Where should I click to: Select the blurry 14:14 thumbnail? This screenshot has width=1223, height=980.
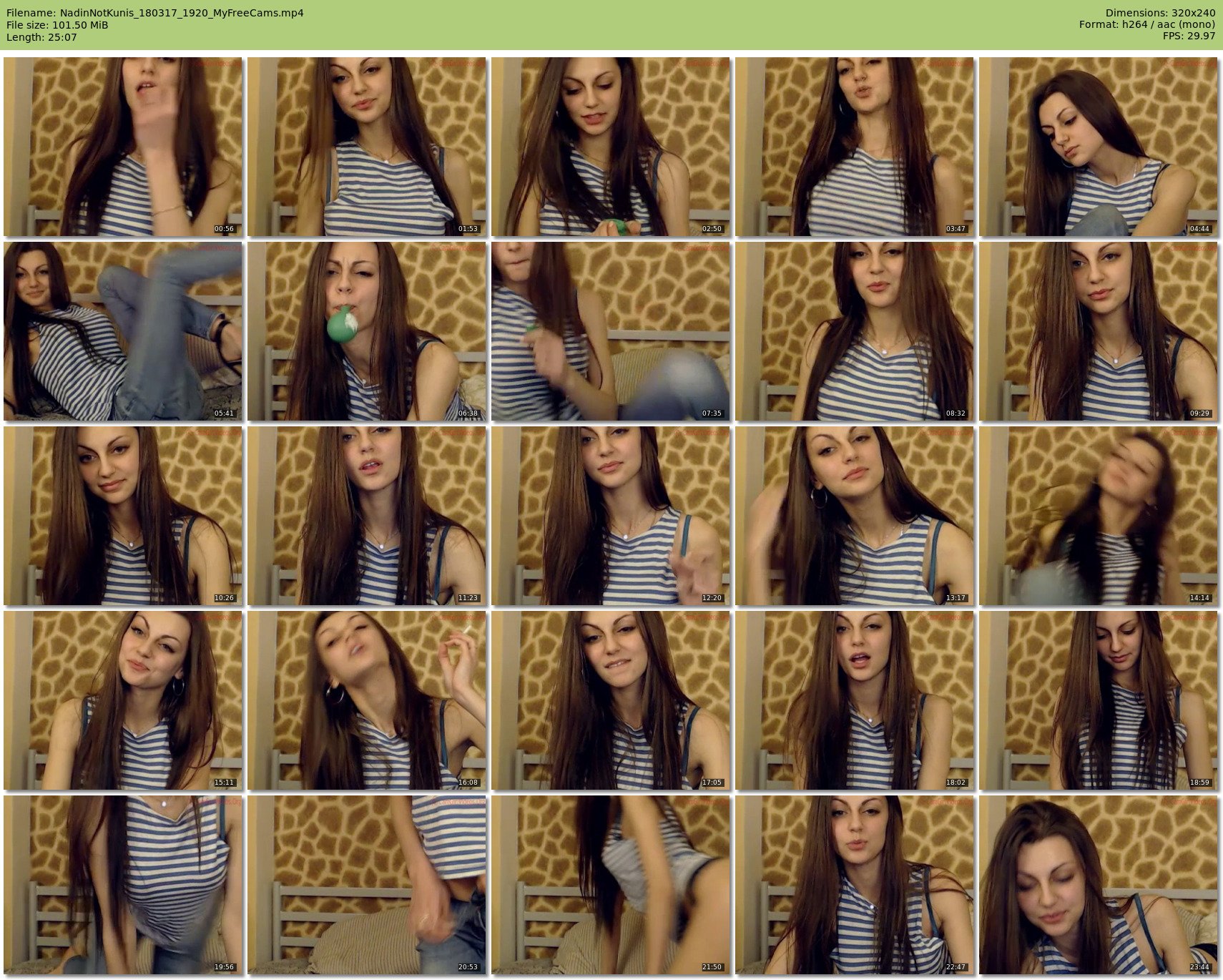1099,516
